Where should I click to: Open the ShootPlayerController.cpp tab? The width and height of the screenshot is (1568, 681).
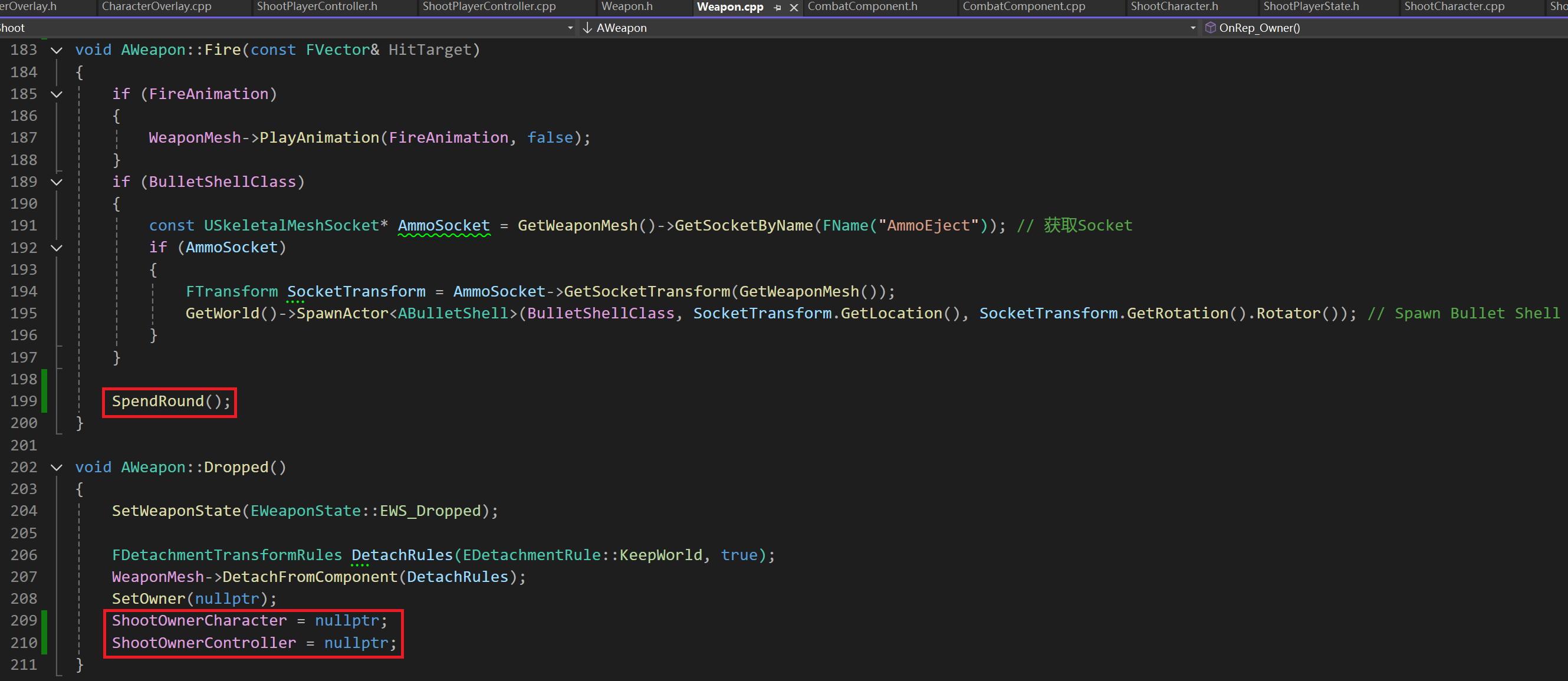click(x=489, y=6)
